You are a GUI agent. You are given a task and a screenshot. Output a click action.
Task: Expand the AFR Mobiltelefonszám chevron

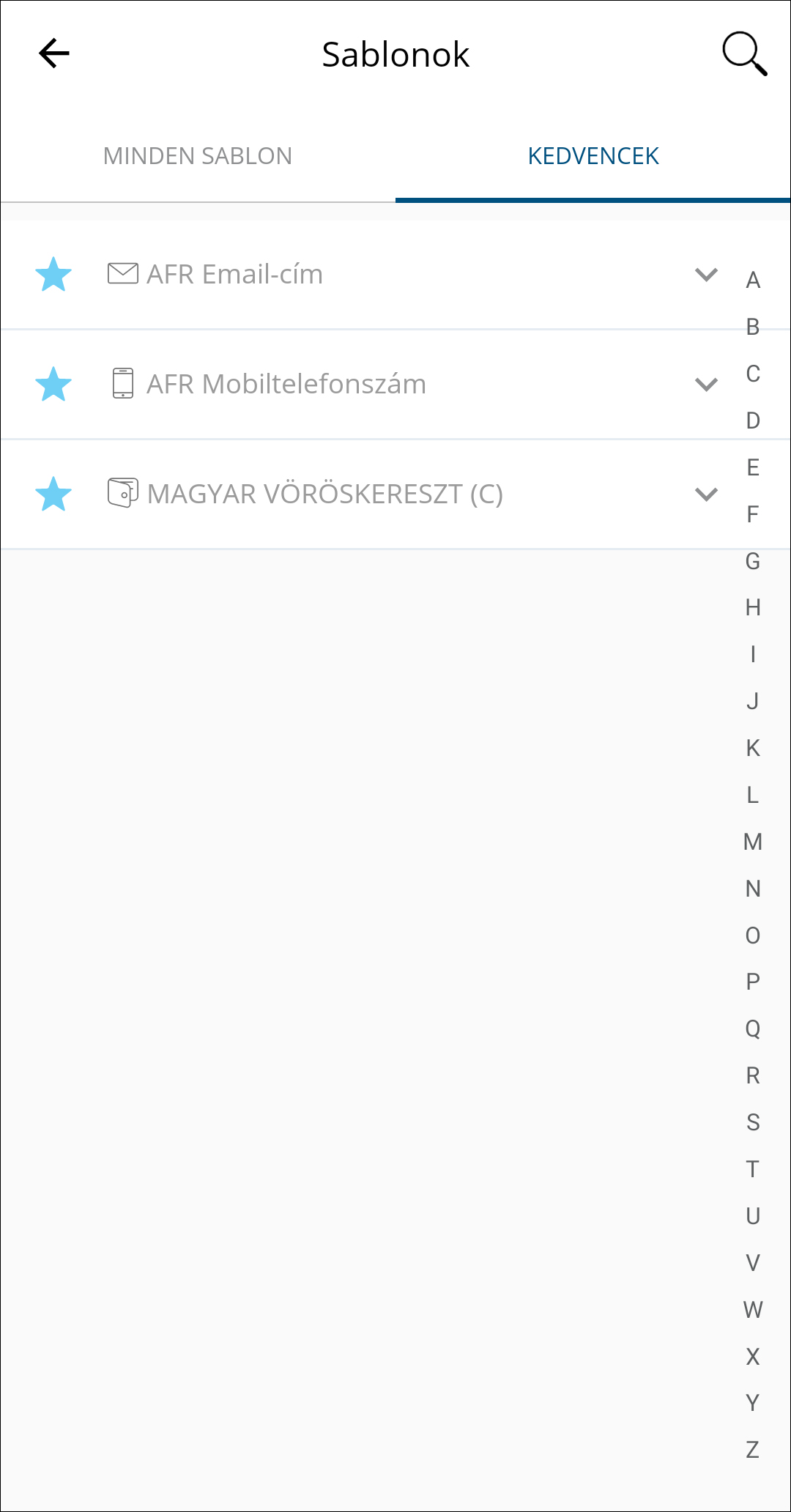click(x=706, y=385)
